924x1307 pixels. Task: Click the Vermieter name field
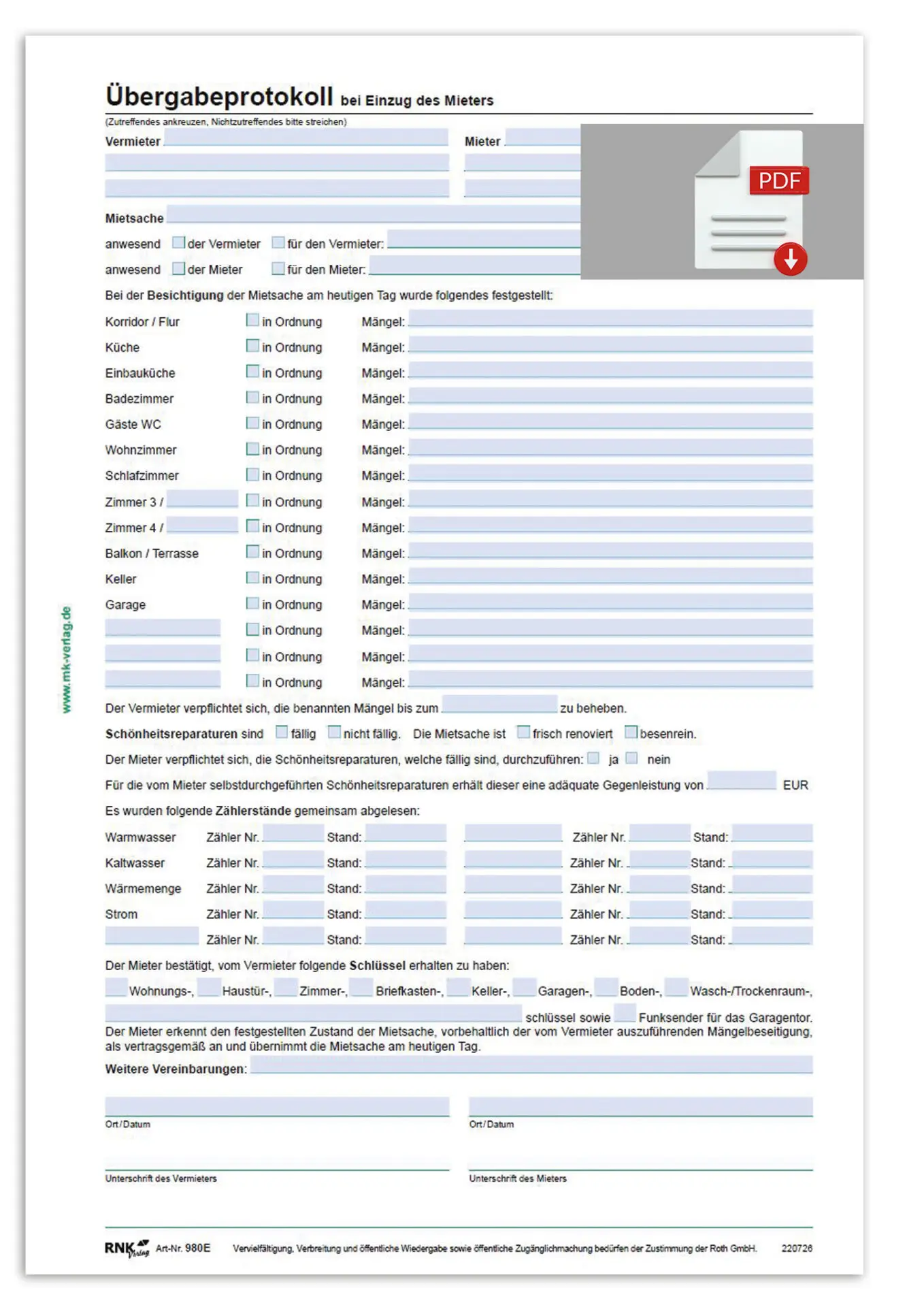point(306,138)
